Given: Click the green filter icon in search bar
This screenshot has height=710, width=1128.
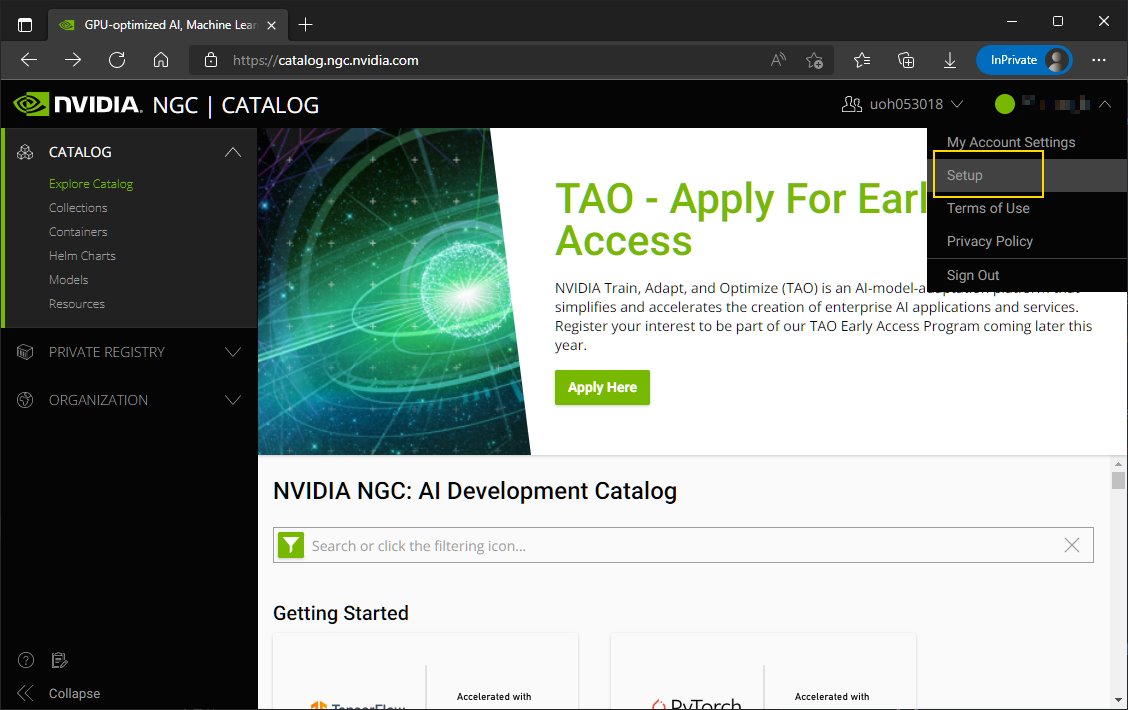Looking at the screenshot, I should point(290,545).
